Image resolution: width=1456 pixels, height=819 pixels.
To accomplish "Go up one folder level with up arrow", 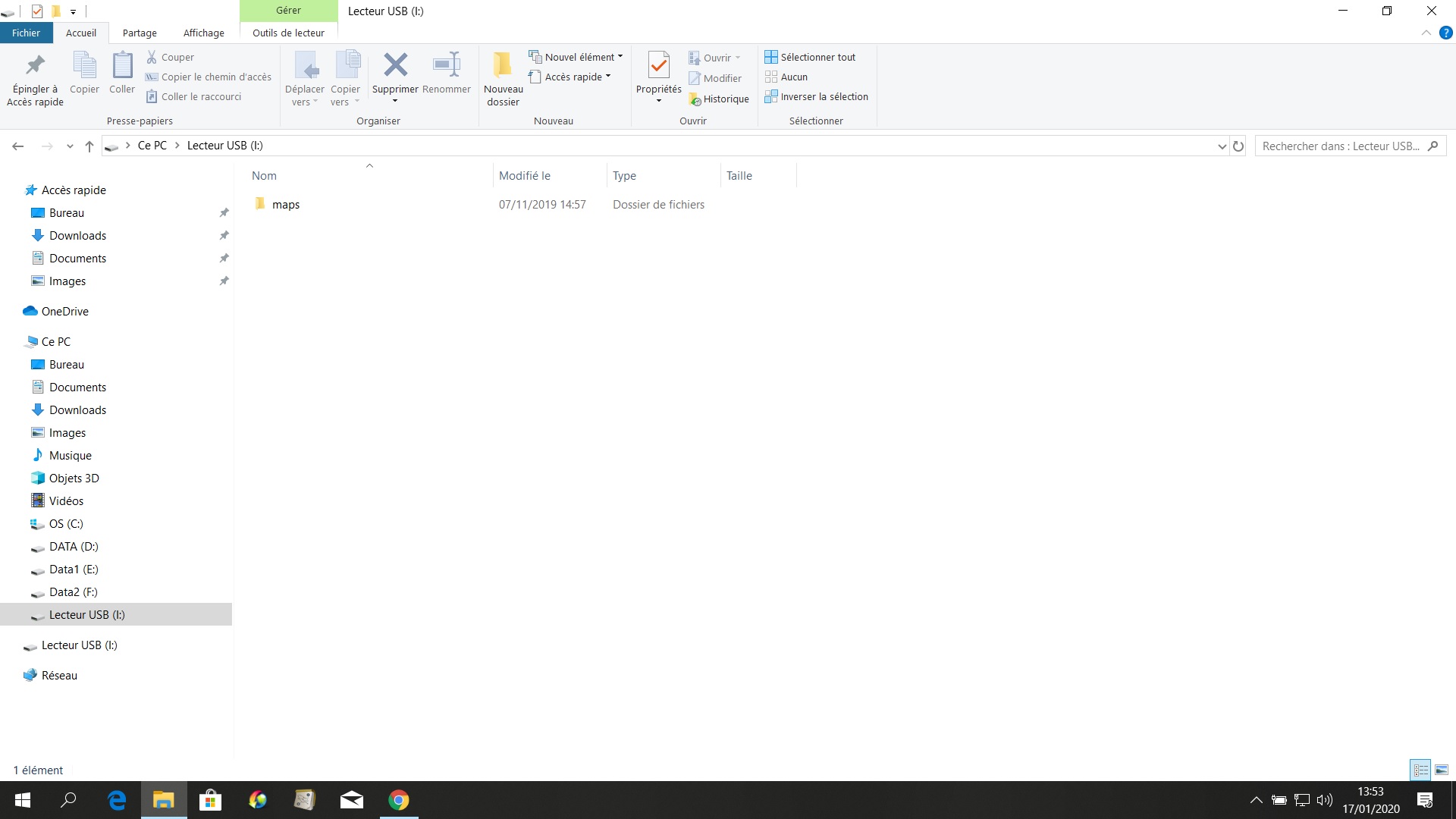I will (x=89, y=146).
